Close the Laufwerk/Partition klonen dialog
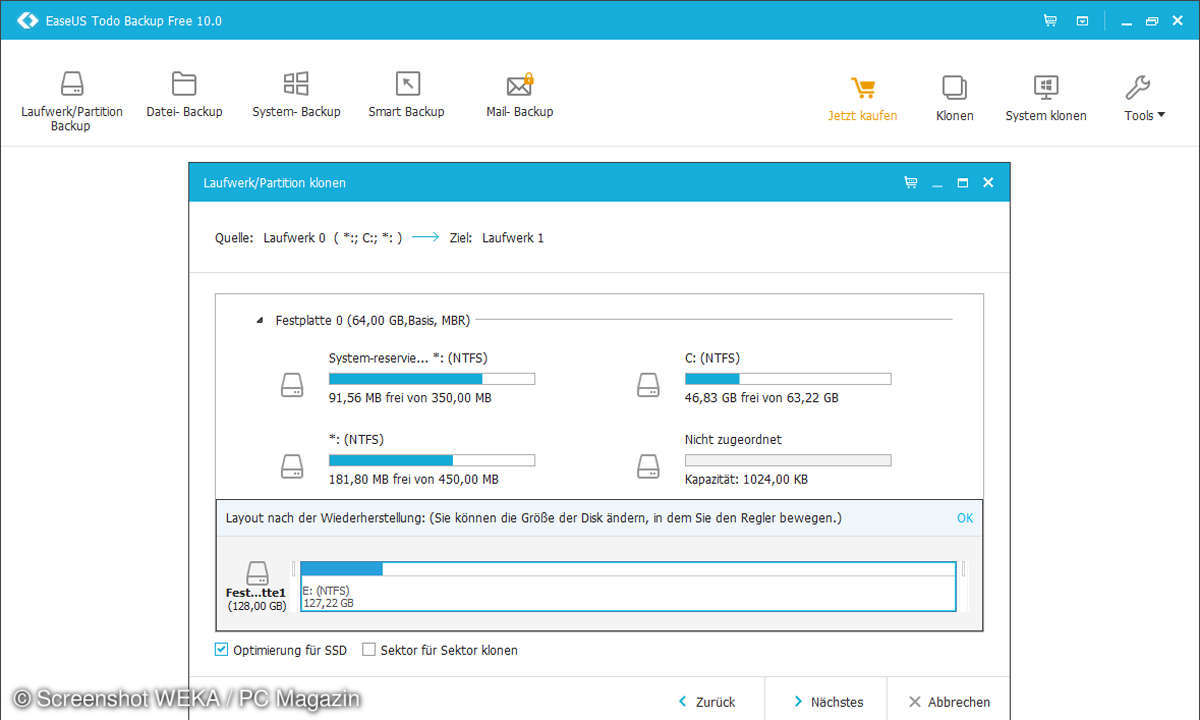1200x720 pixels. 988,183
